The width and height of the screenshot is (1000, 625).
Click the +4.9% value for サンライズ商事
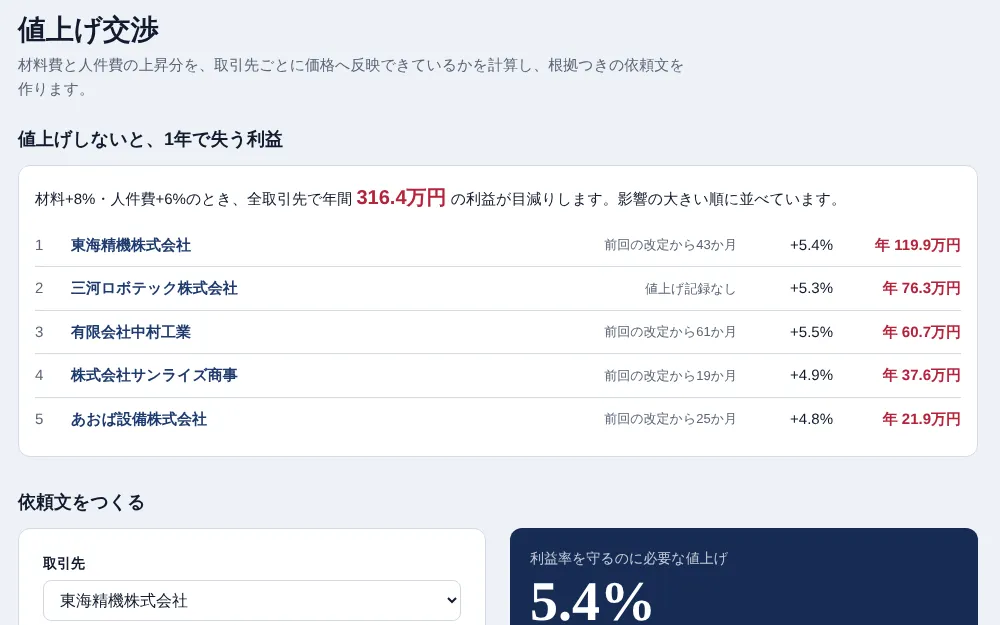pos(811,375)
